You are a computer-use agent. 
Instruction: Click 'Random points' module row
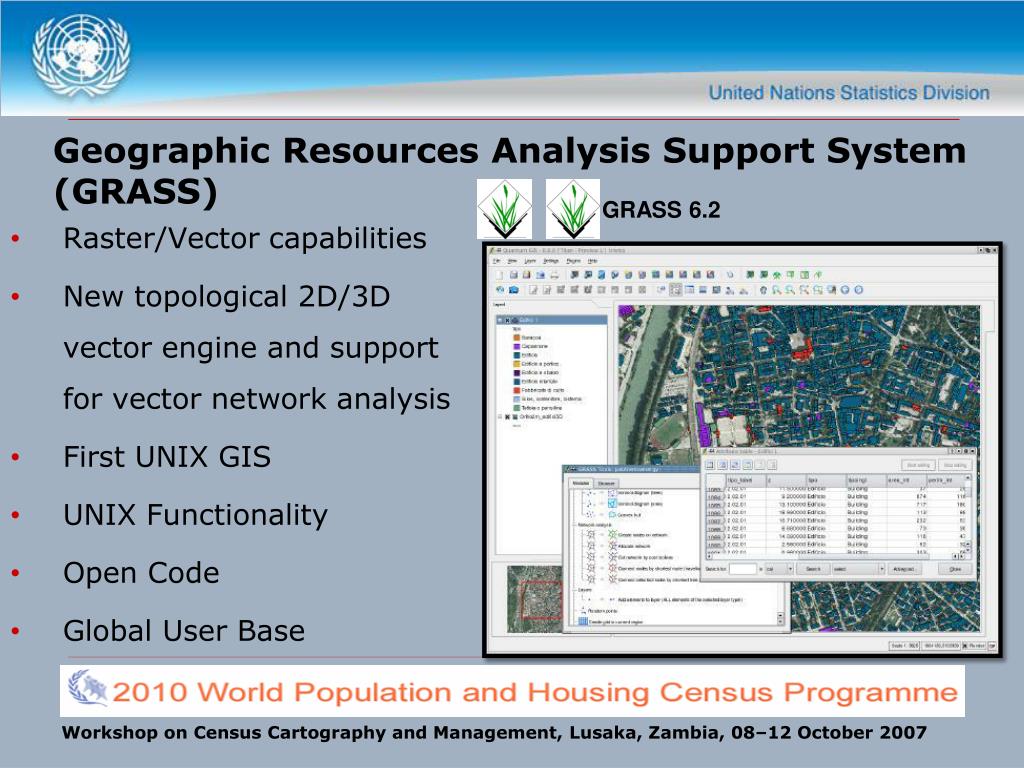click(600, 611)
